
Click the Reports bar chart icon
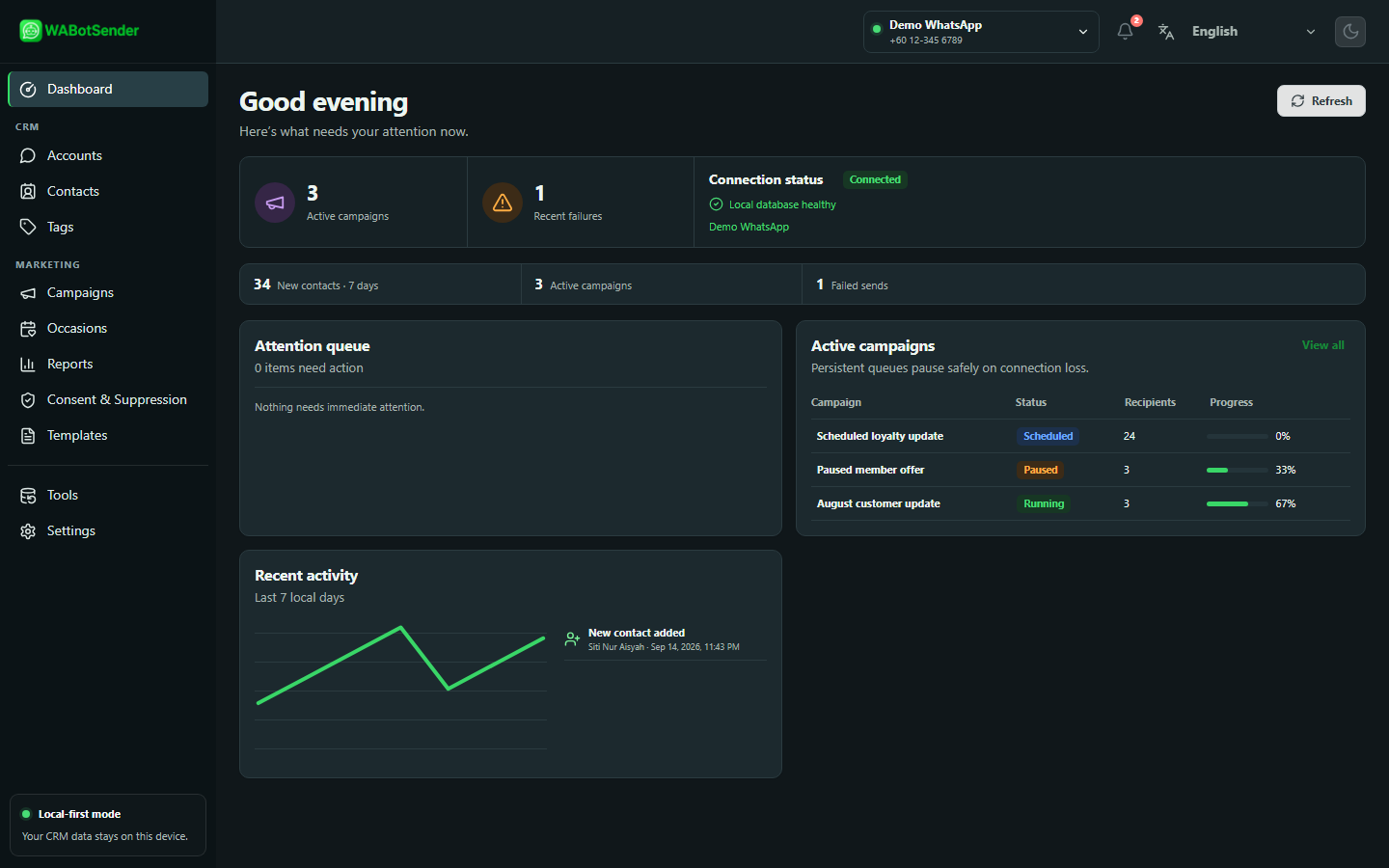(28, 364)
